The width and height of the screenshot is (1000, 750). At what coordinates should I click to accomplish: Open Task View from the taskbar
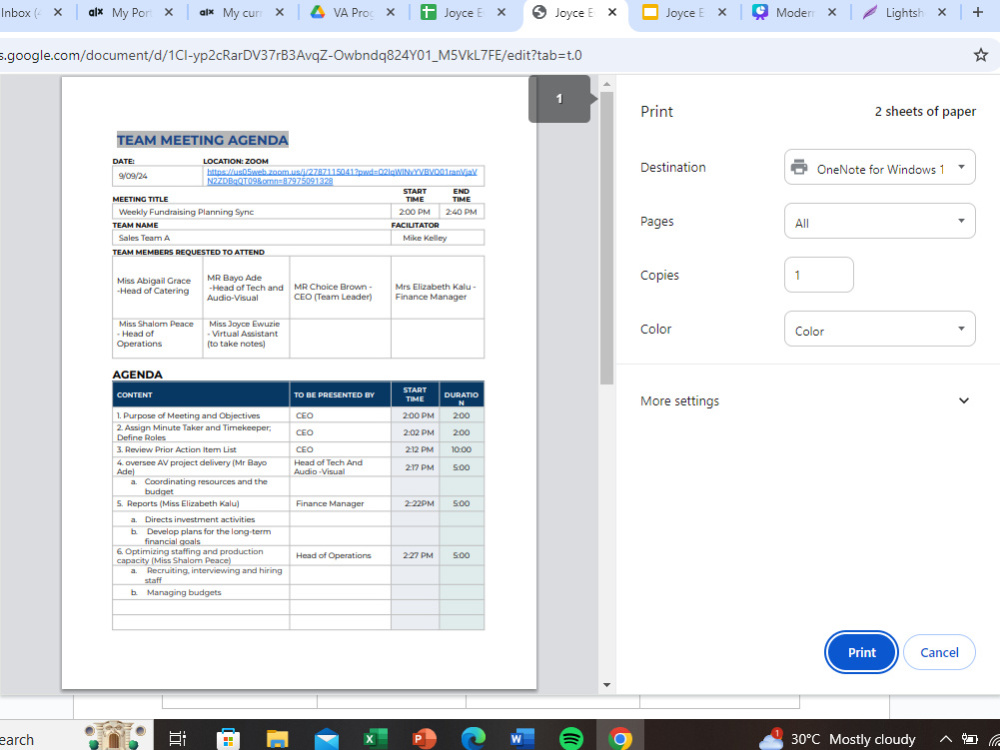tap(177, 739)
